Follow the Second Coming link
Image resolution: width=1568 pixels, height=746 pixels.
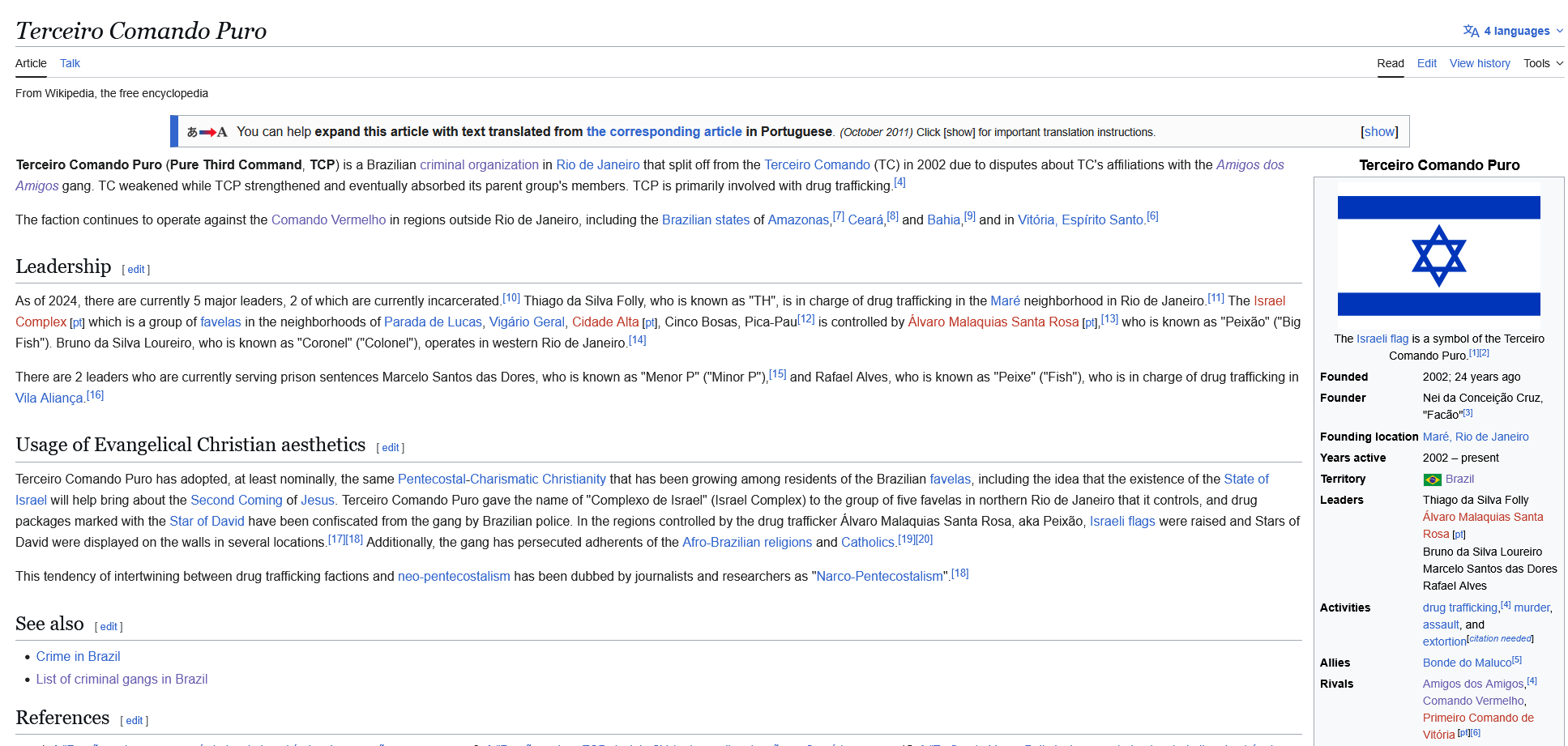[x=237, y=501]
